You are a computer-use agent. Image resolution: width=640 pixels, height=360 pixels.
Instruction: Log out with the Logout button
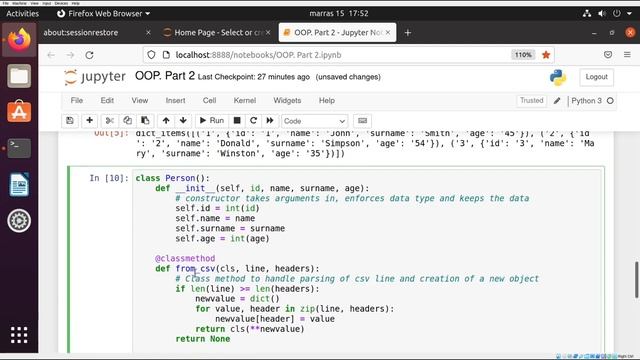pos(596,77)
